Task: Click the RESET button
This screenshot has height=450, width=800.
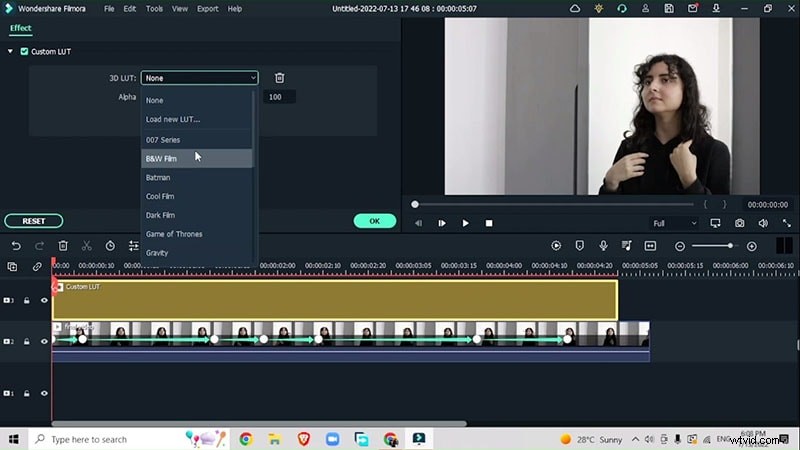Action: pyautogui.click(x=34, y=221)
